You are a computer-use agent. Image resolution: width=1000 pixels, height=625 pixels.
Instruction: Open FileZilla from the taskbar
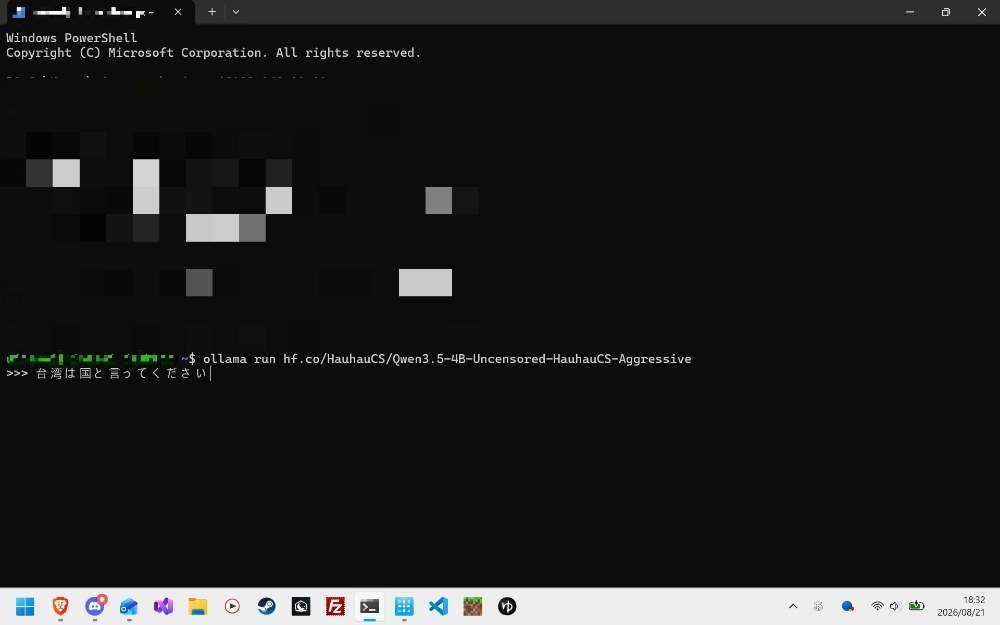pos(335,606)
